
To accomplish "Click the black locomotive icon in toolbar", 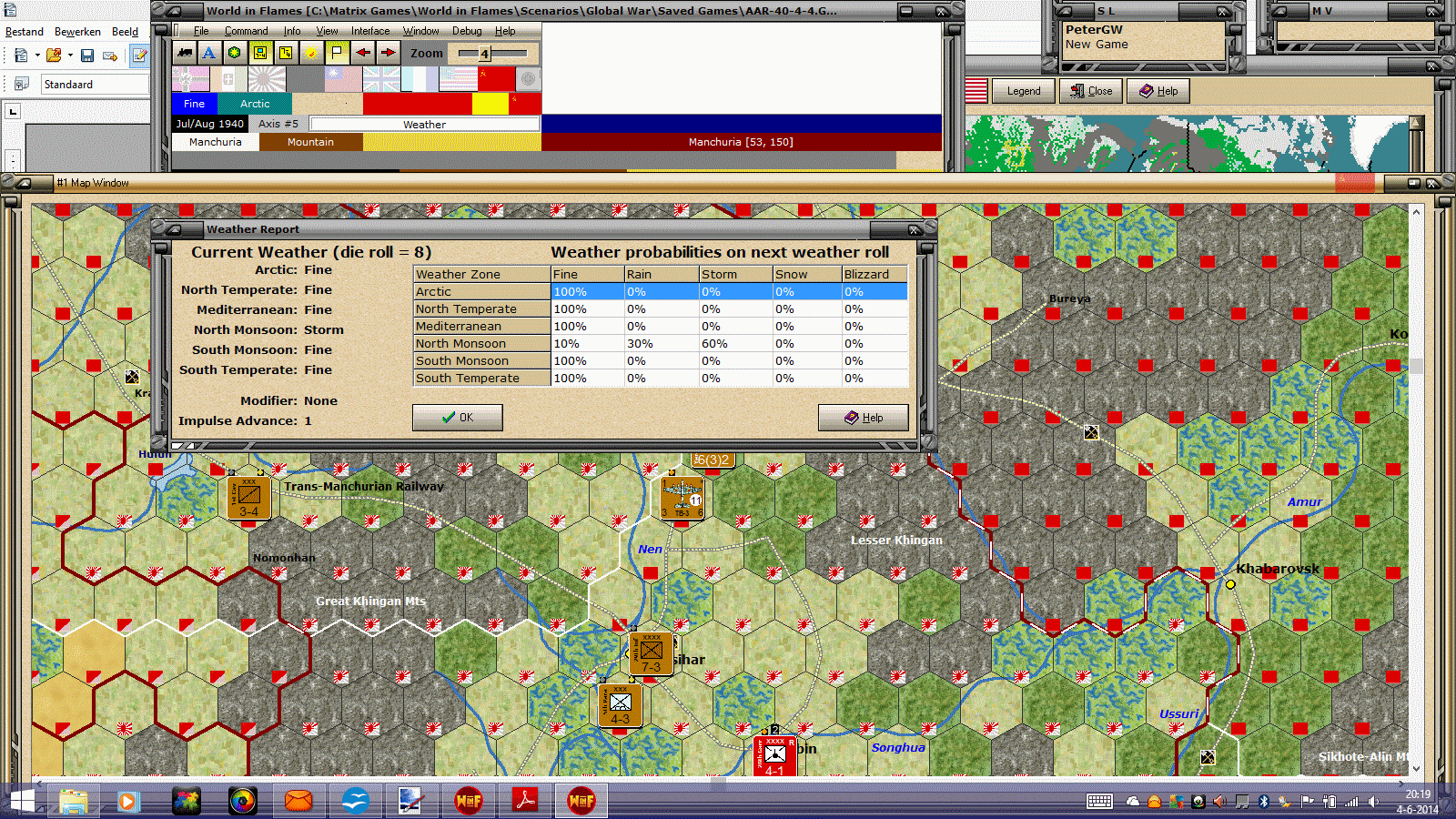I will pyautogui.click(x=185, y=53).
